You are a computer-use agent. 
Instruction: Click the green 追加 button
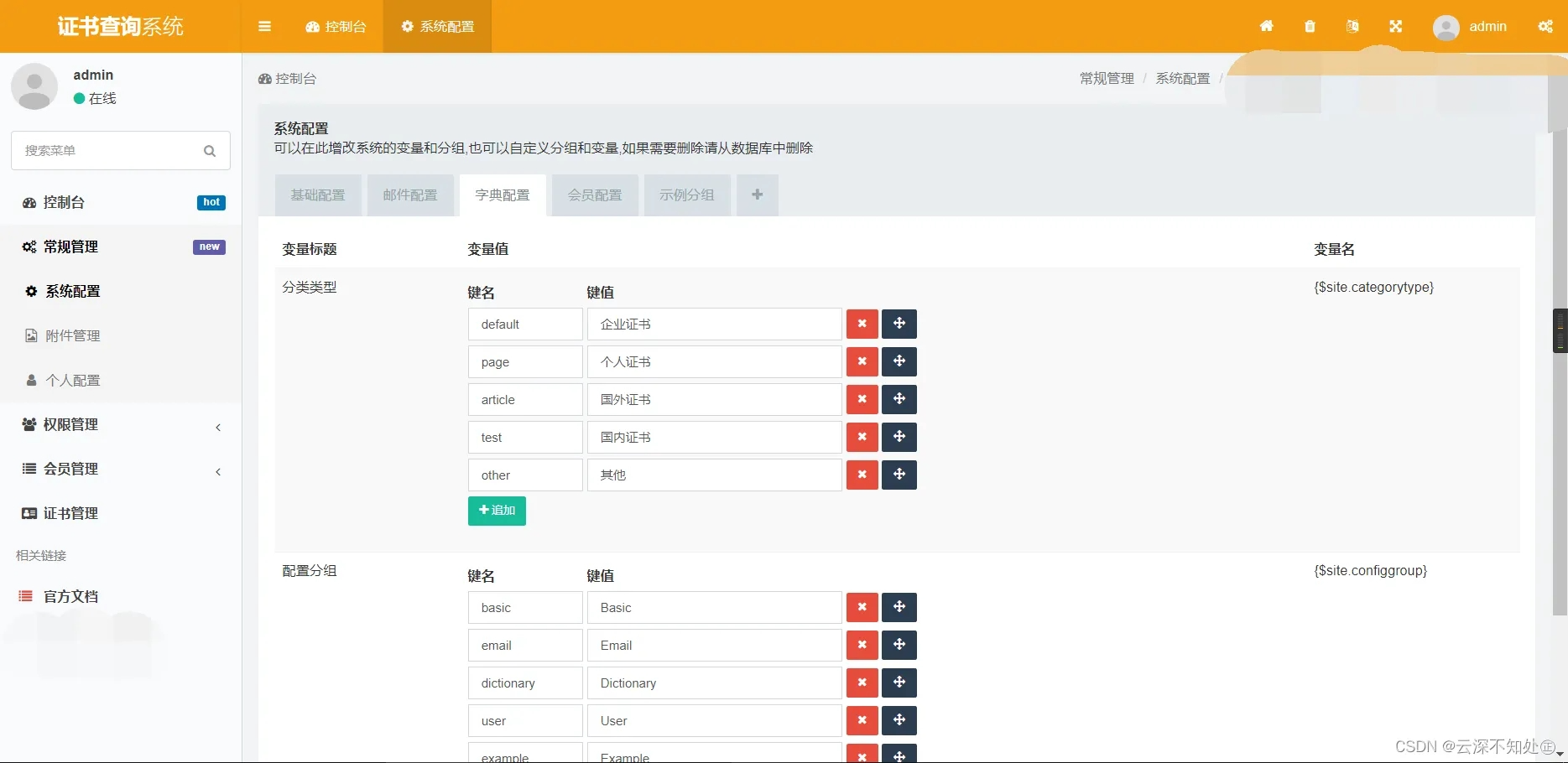click(x=497, y=511)
